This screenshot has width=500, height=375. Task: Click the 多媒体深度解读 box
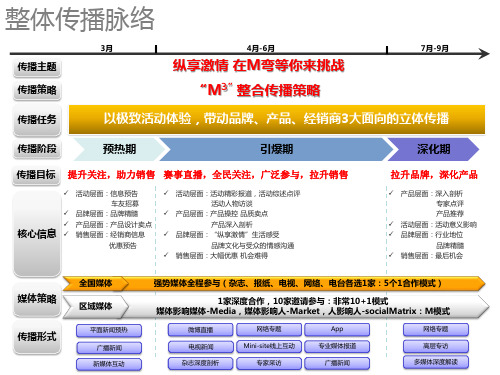click(436, 362)
